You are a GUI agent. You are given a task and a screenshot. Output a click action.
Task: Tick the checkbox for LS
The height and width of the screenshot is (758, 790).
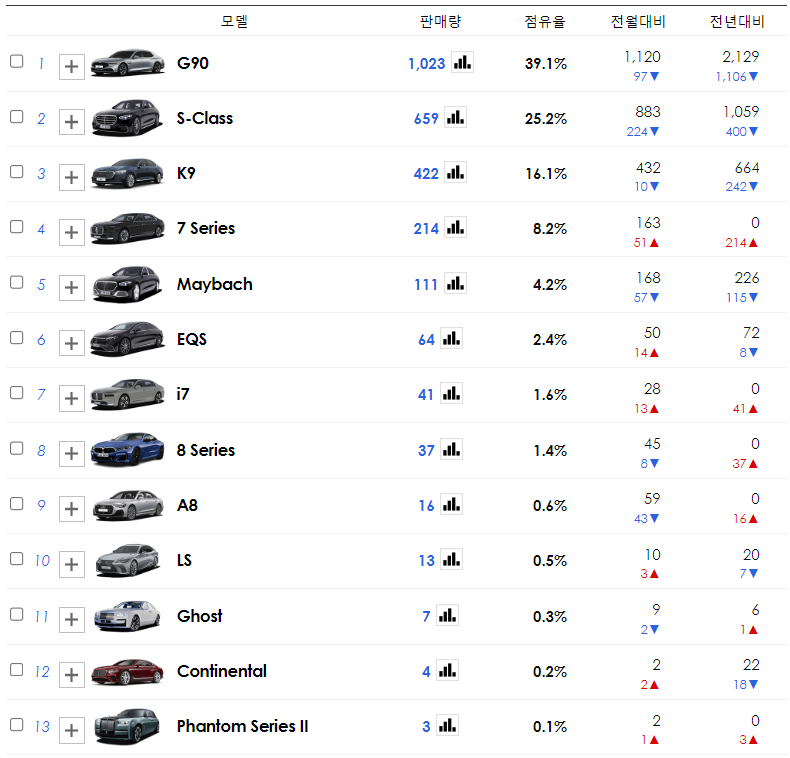[x=17, y=558]
